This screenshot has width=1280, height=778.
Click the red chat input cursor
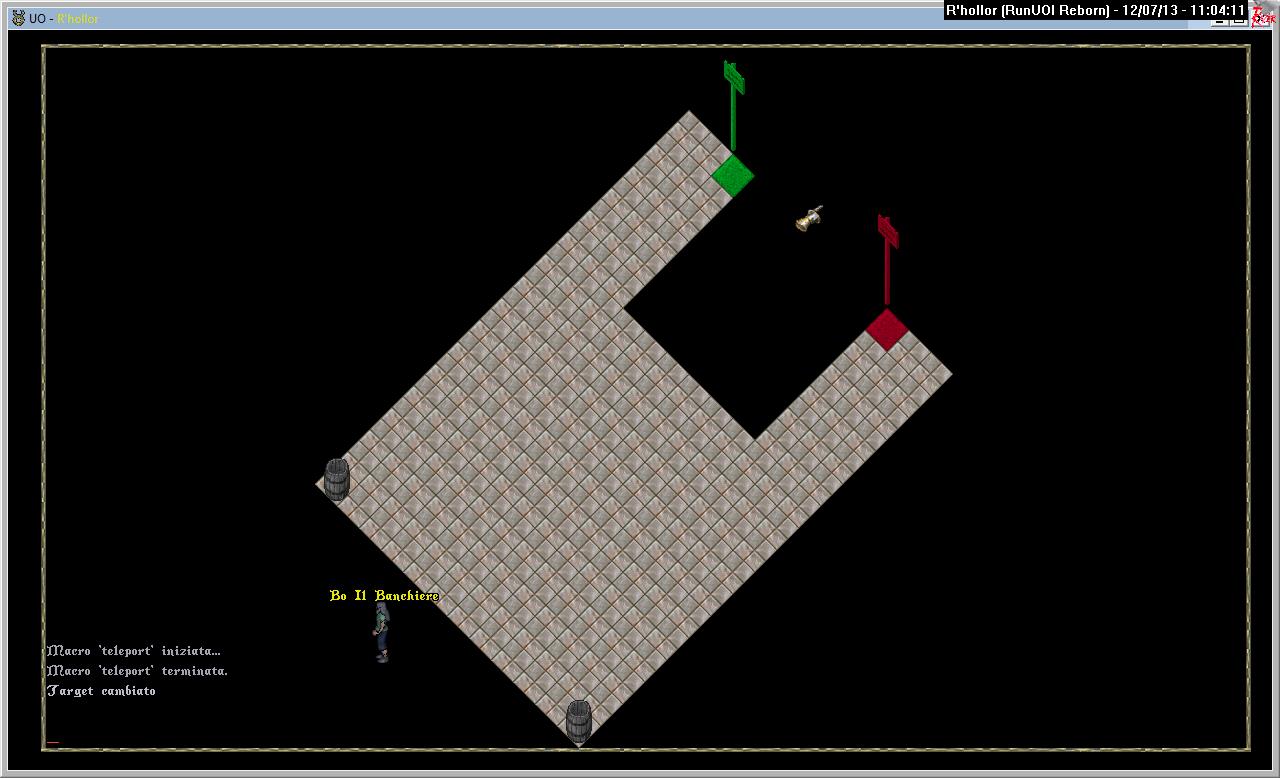coord(53,743)
